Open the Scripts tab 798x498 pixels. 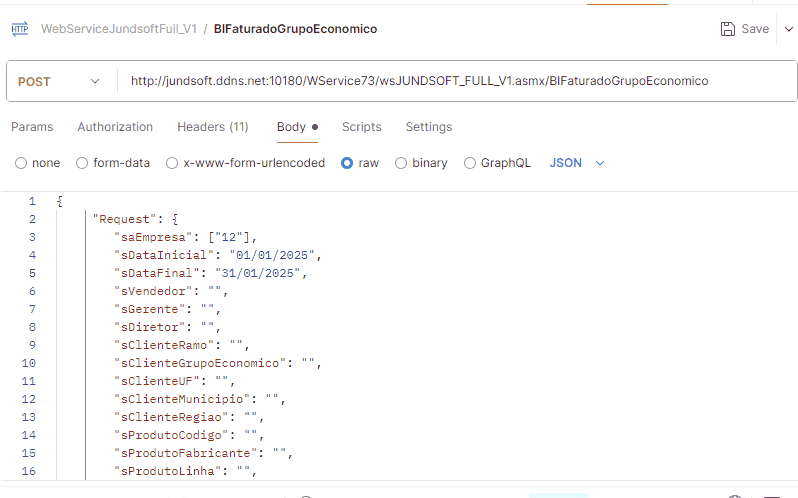(x=361, y=127)
